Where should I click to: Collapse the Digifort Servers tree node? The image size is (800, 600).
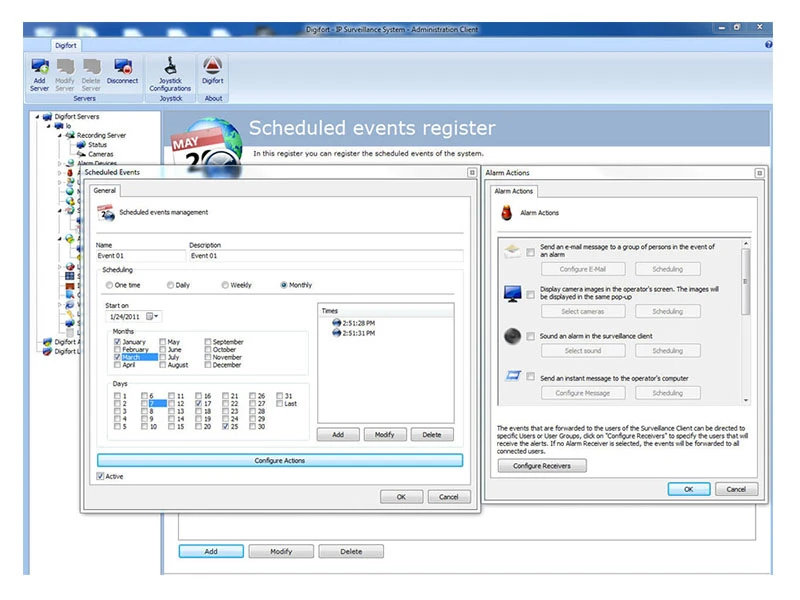coord(37,117)
